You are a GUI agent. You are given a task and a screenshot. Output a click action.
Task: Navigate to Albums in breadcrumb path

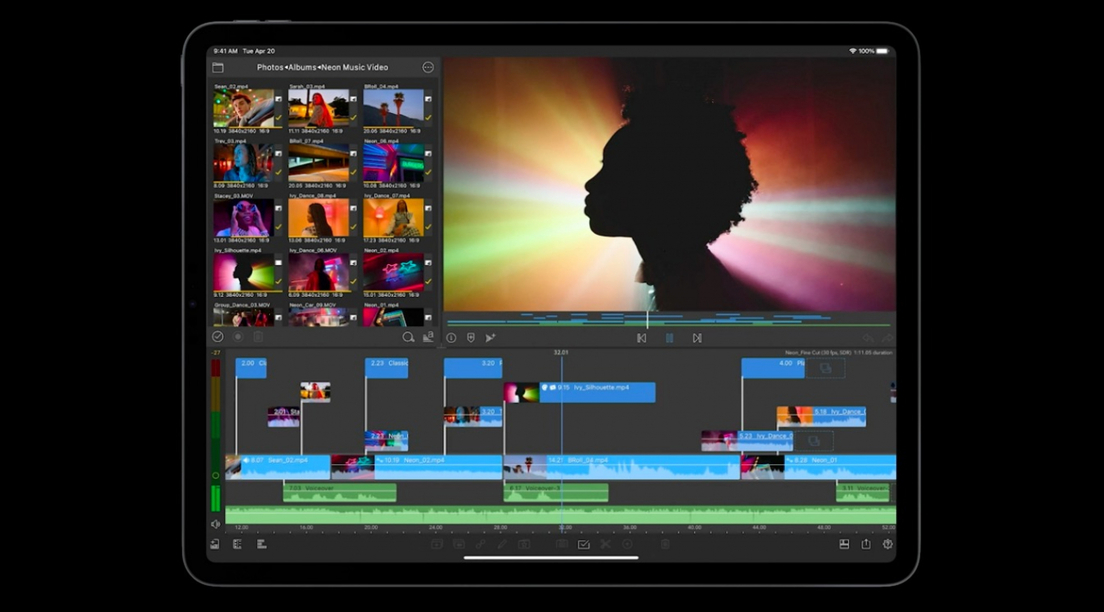[x=303, y=67]
